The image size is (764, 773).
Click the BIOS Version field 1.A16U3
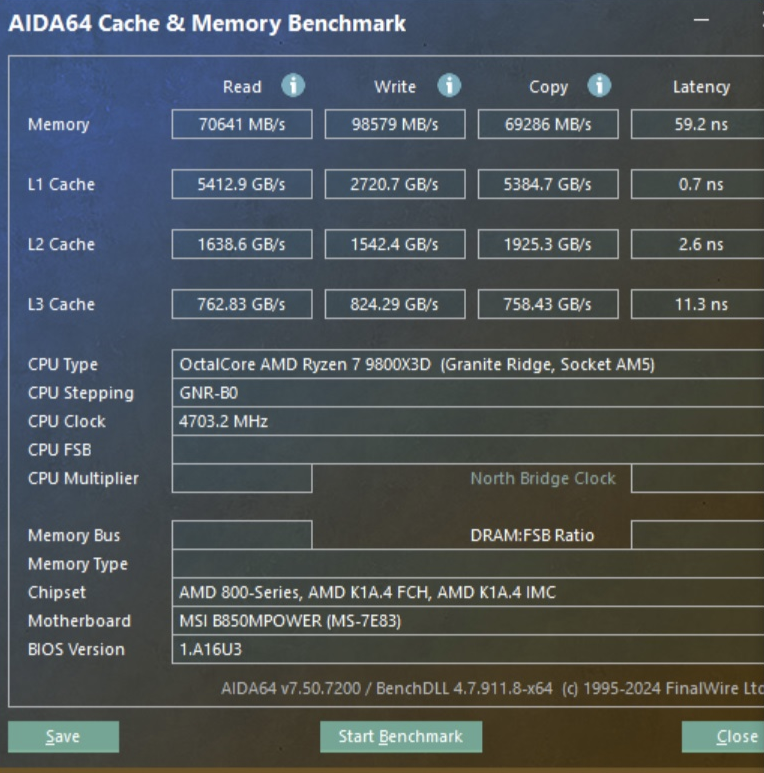click(x=468, y=649)
